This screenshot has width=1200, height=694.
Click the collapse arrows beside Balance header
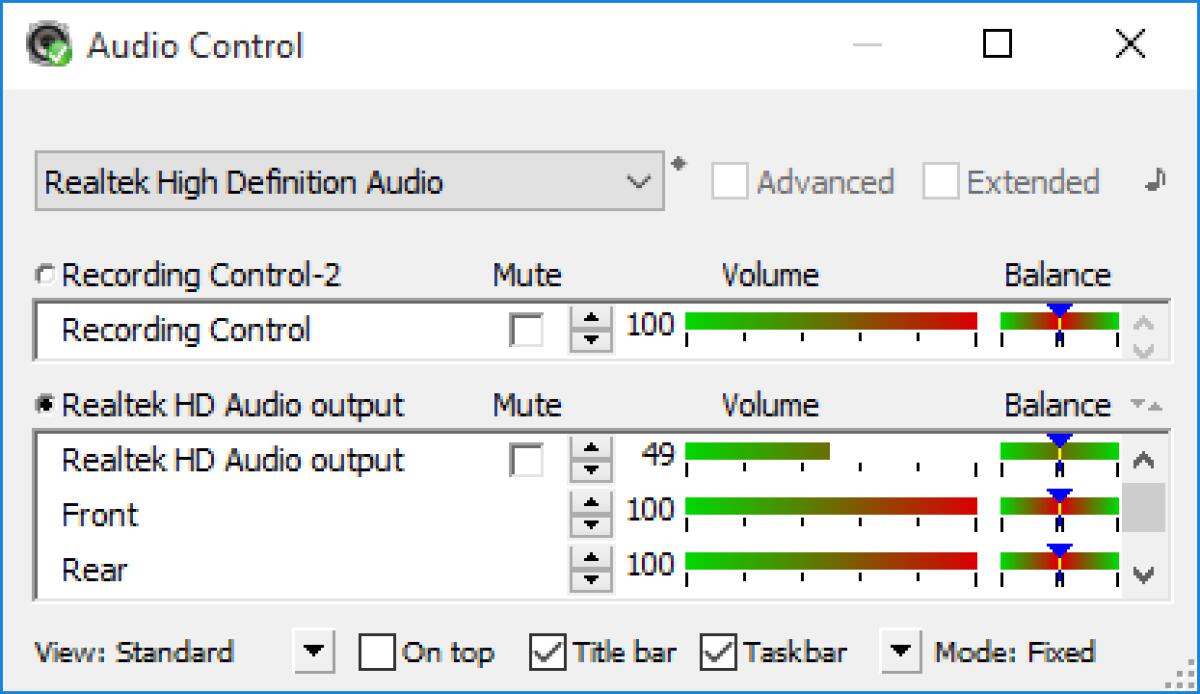pyautogui.click(x=1148, y=405)
